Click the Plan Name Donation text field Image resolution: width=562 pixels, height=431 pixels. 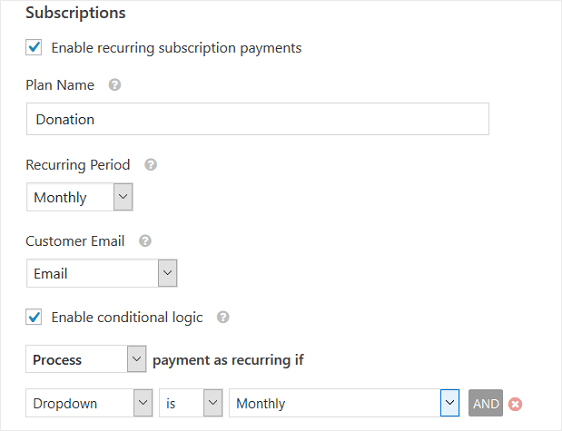point(257,119)
